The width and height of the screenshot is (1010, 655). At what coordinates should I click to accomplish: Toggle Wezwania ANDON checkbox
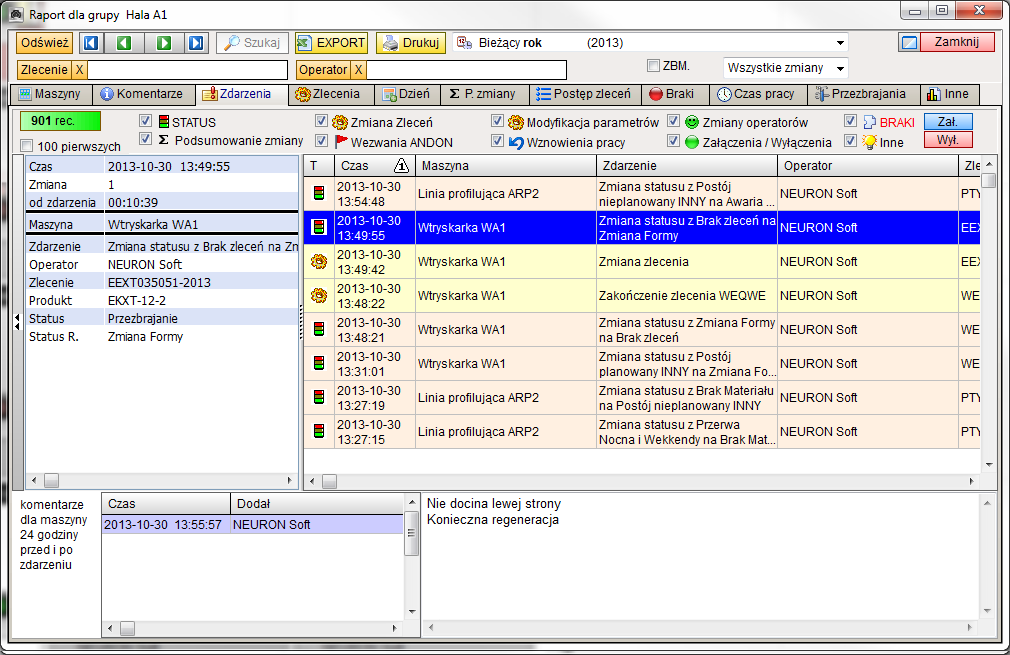click(321, 140)
